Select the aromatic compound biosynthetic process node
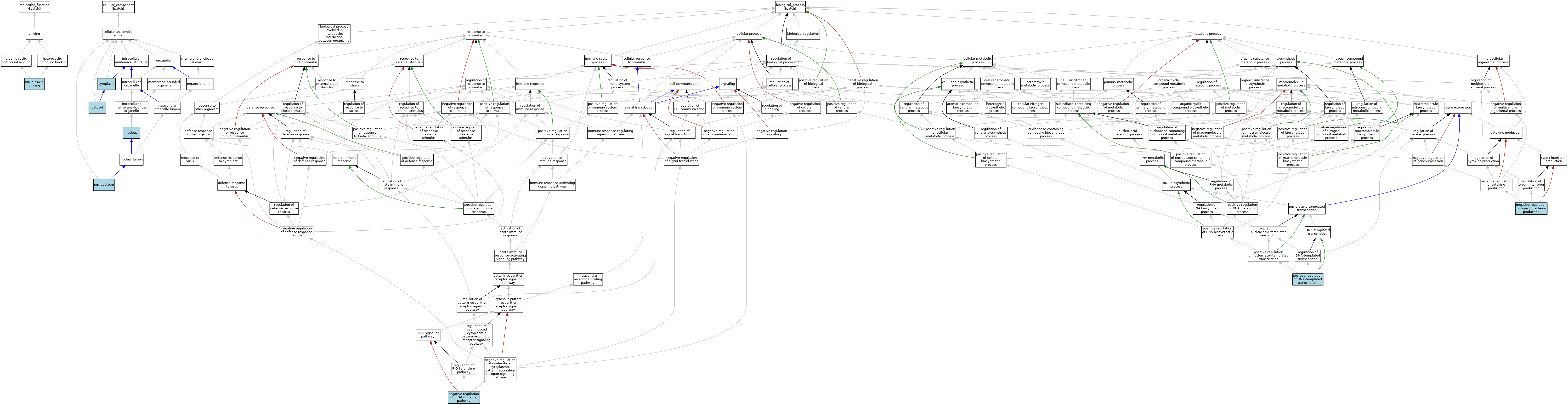Image resolution: width=1568 pixels, height=405 pixels. [x=962, y=108]
